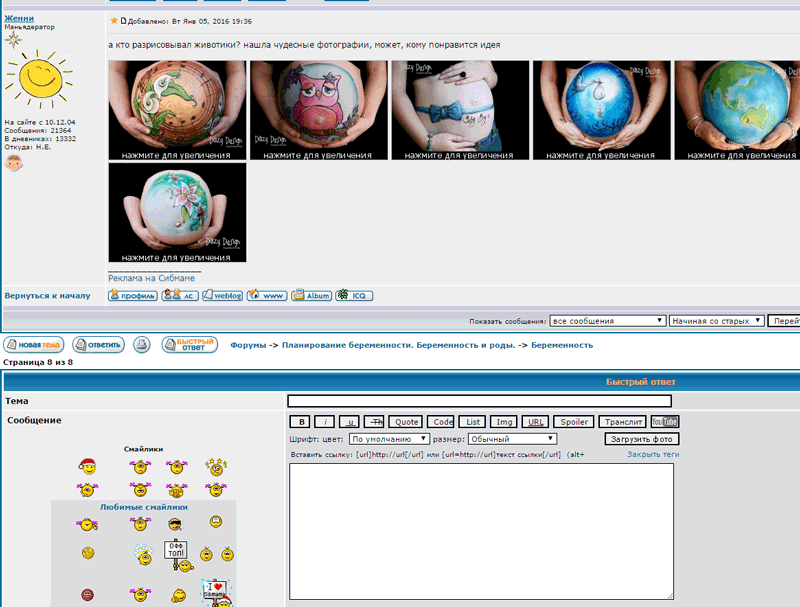
Task: Click the "Реклама на Сибмаме" link
Action: 152,278
